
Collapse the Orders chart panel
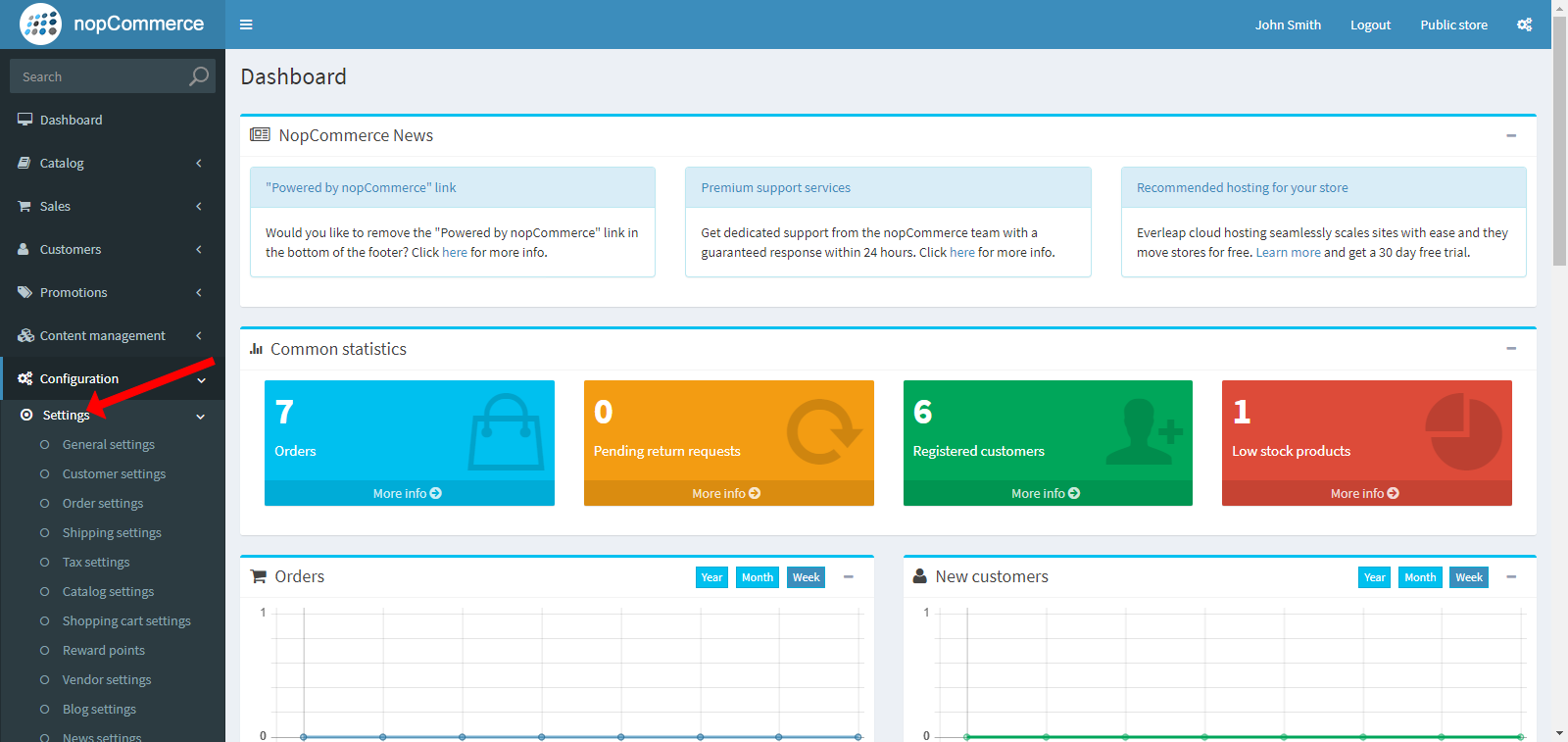[849, 576]
